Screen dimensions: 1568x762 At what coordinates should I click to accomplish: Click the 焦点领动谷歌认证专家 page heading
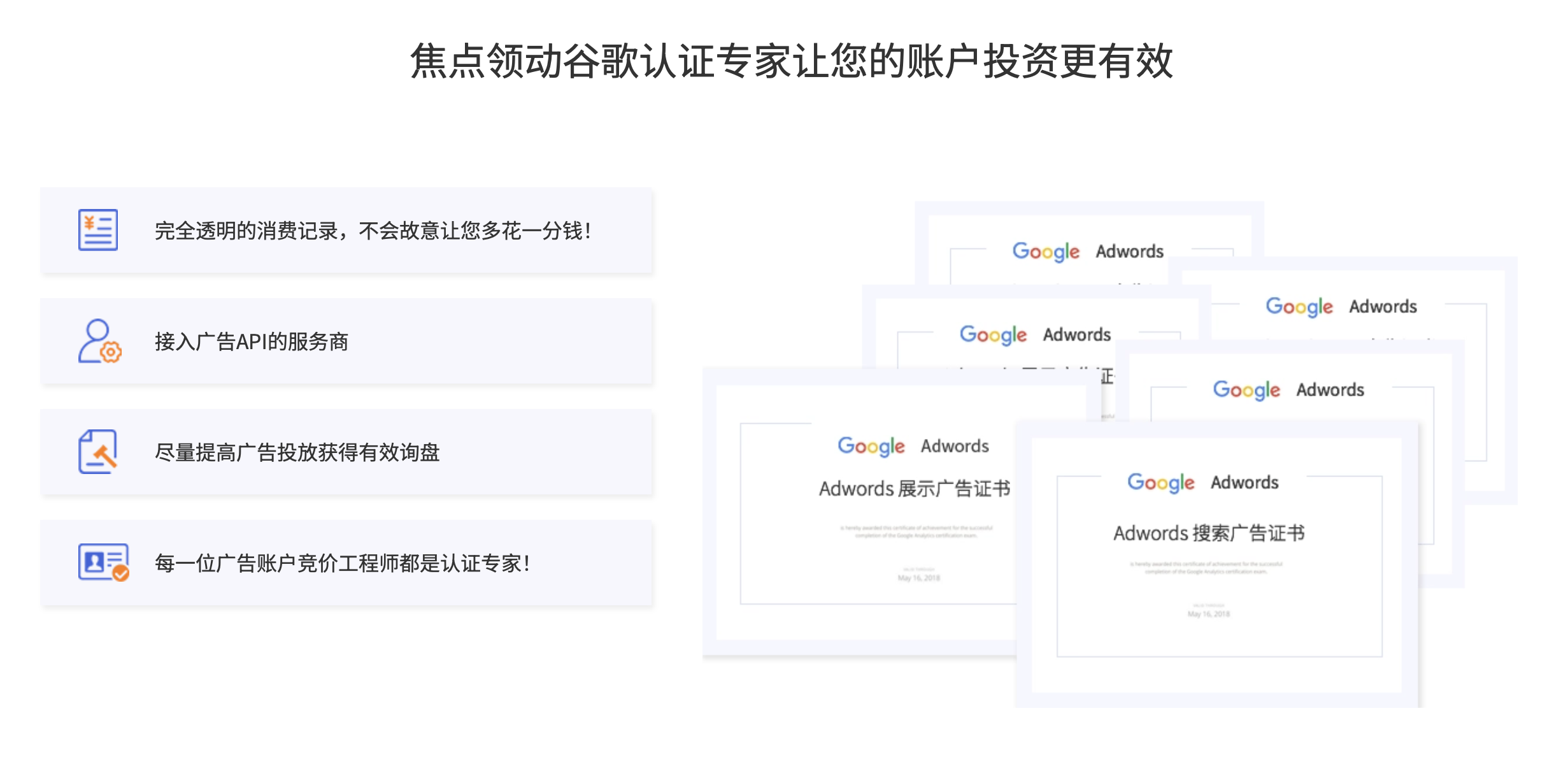coord(792,61)
